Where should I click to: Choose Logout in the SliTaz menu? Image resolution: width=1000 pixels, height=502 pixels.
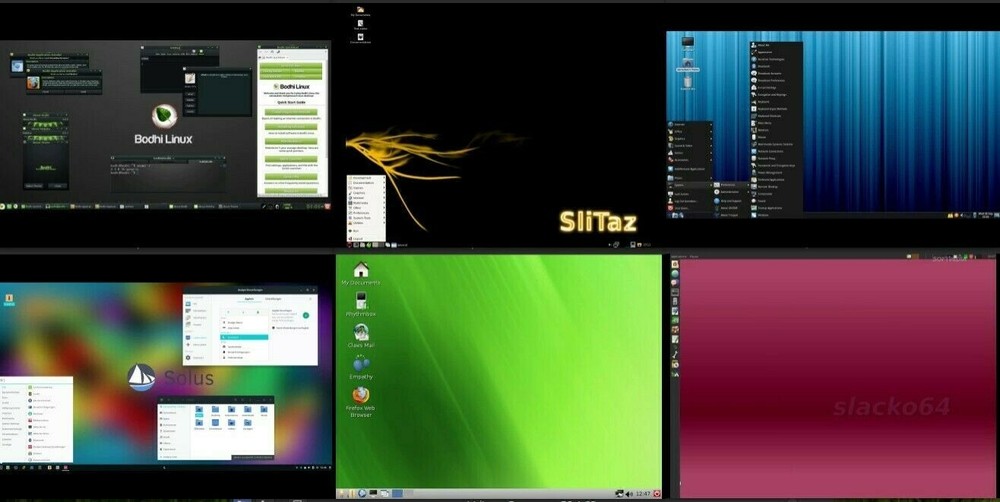367,239
